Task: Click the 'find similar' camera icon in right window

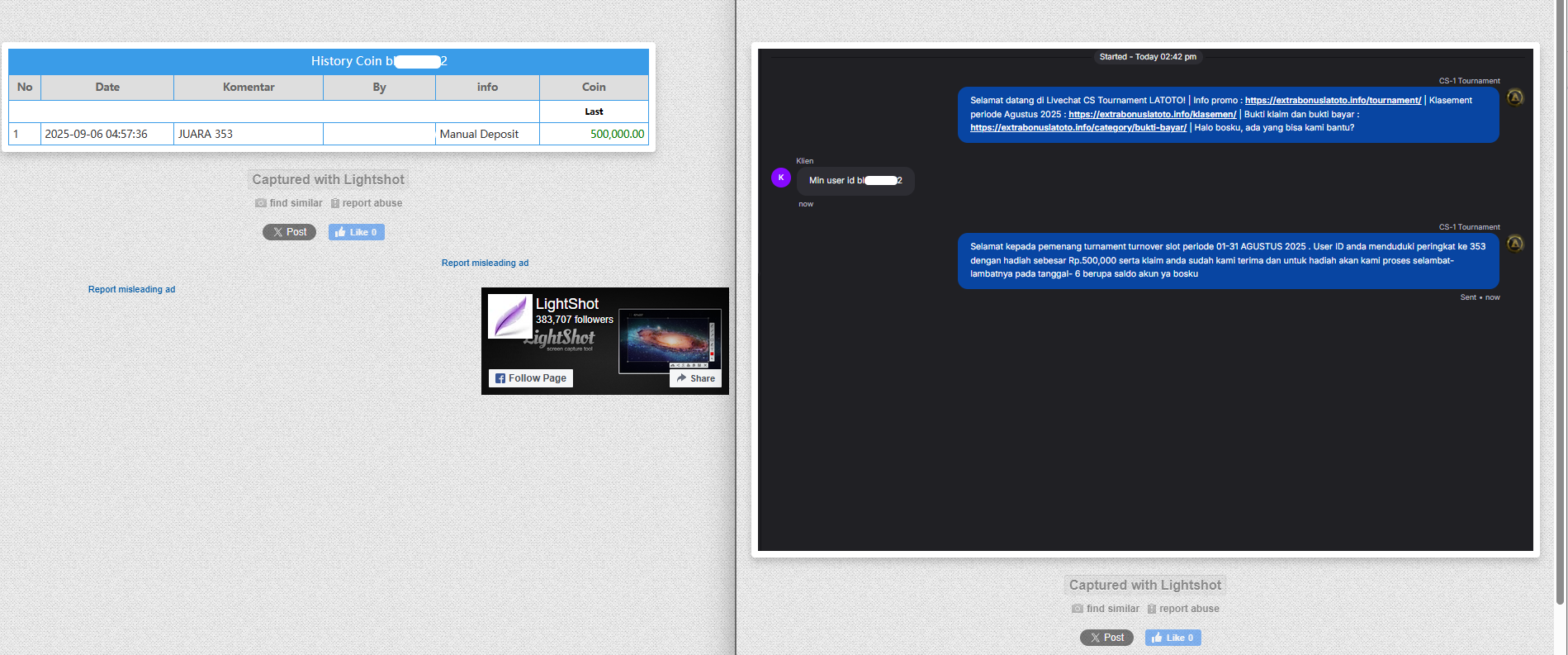Action: [1078, 609]
